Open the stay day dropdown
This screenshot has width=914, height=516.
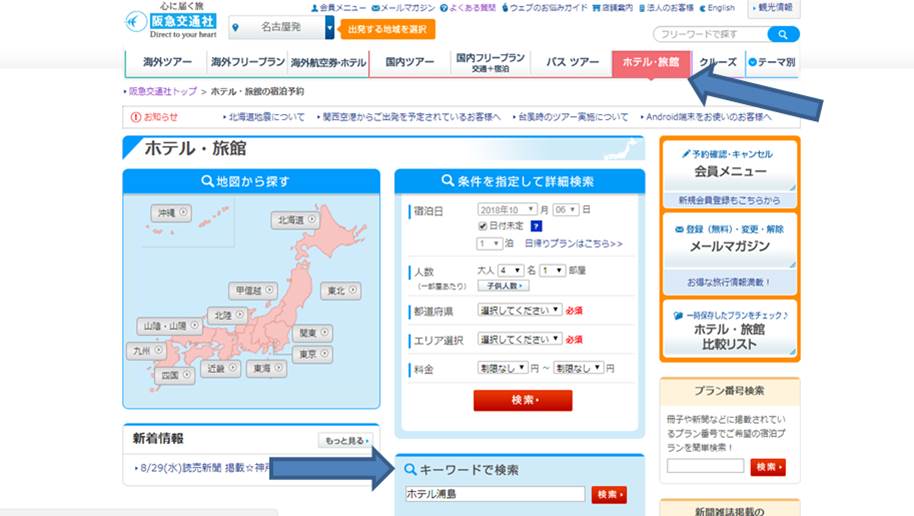coord(565,209)
